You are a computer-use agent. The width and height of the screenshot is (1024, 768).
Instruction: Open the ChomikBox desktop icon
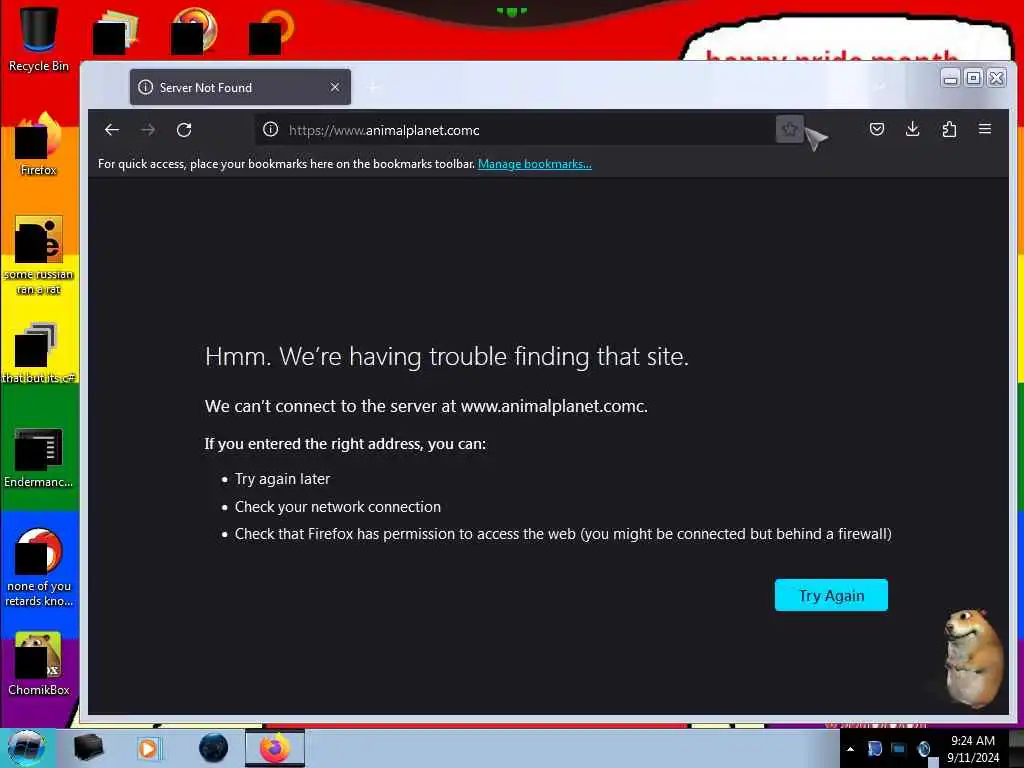point(39,664)
